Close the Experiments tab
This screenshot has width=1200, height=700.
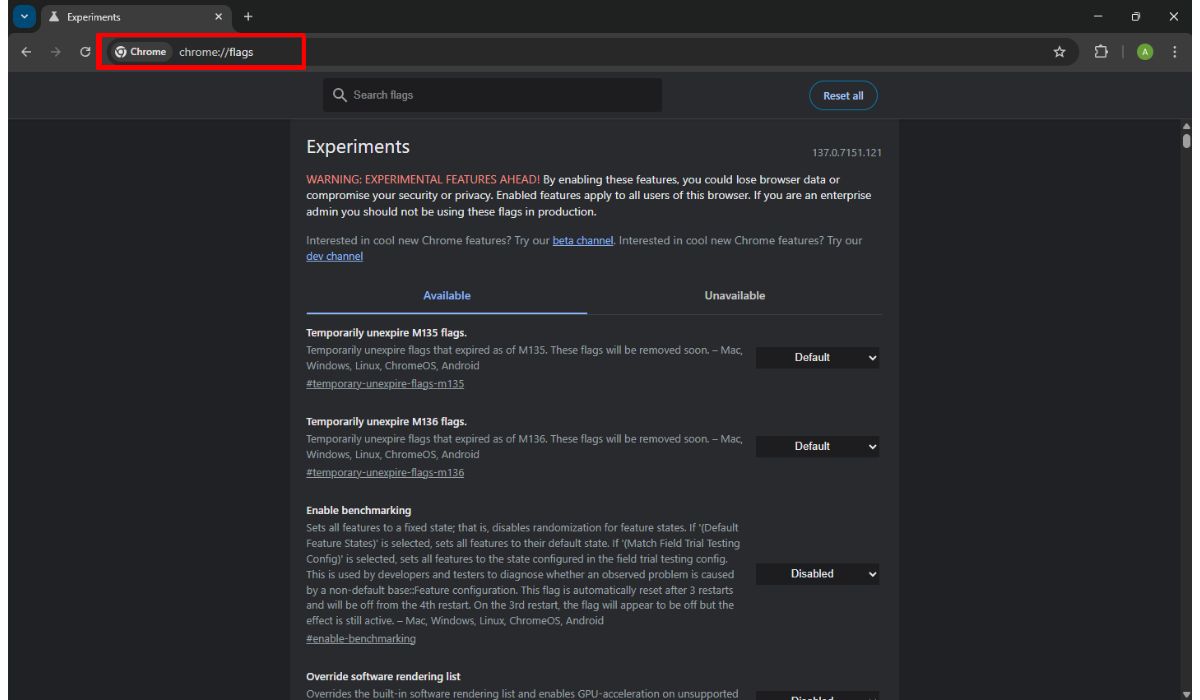[218, 16]
